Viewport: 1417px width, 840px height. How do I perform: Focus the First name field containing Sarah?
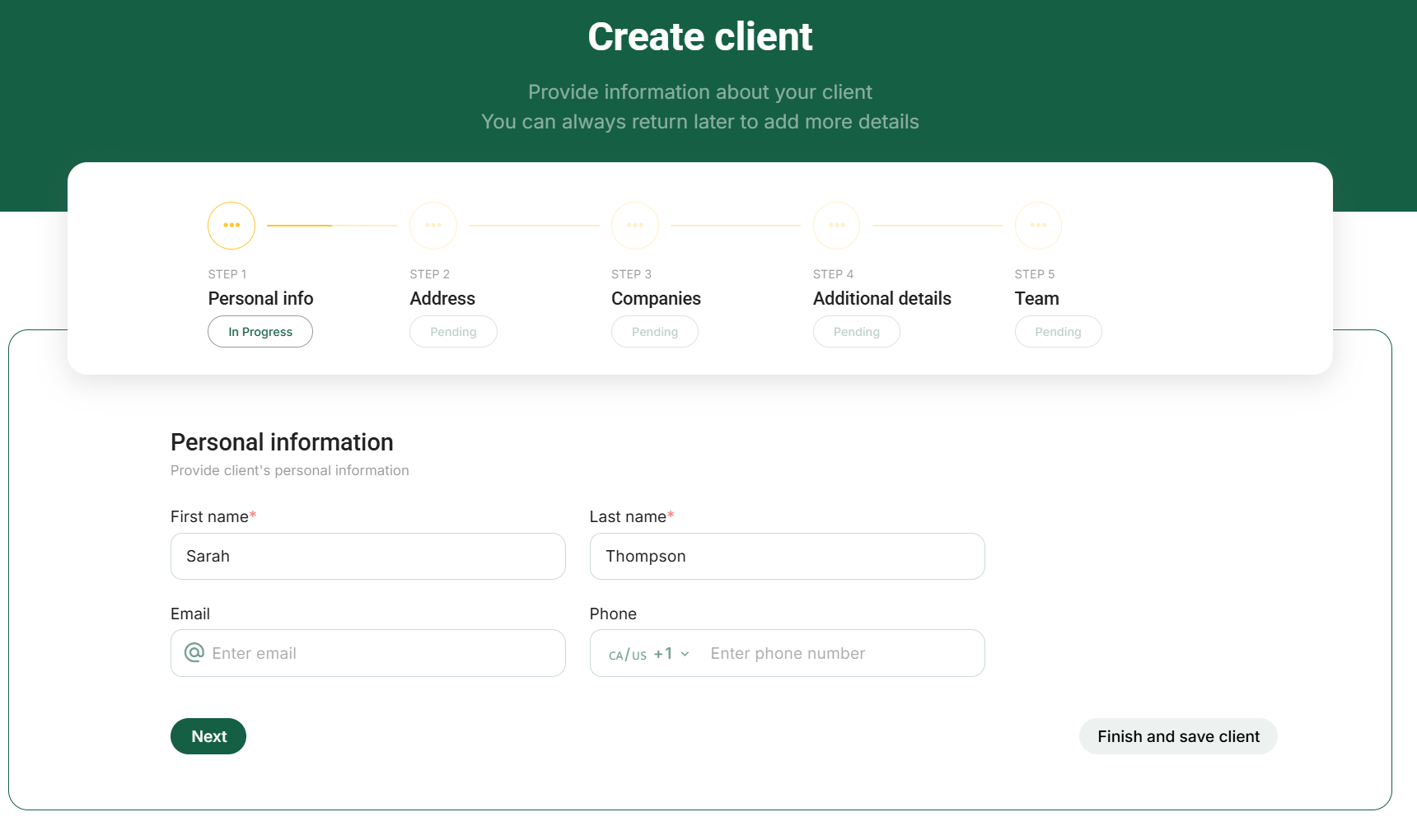pyautogui.click(x=368, y=557)
